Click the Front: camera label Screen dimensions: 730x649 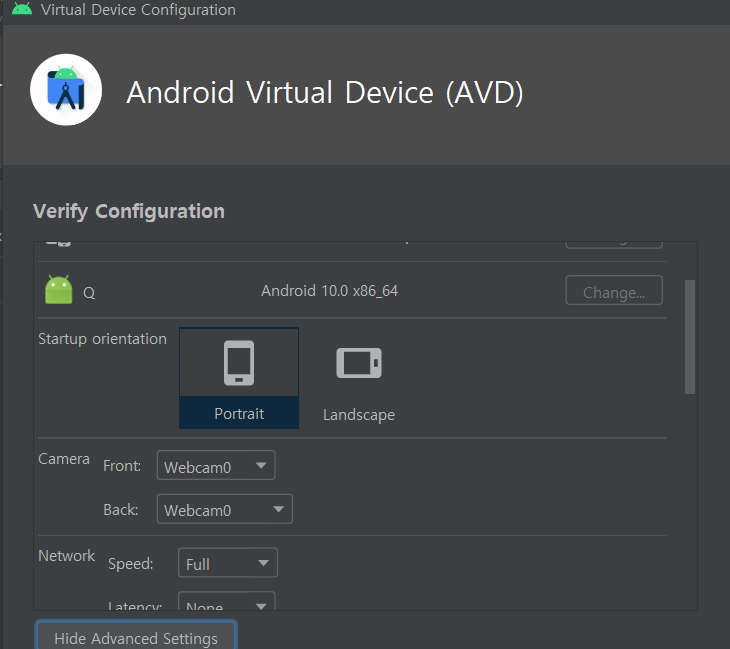pyautogui.click(x=122, y=466)
